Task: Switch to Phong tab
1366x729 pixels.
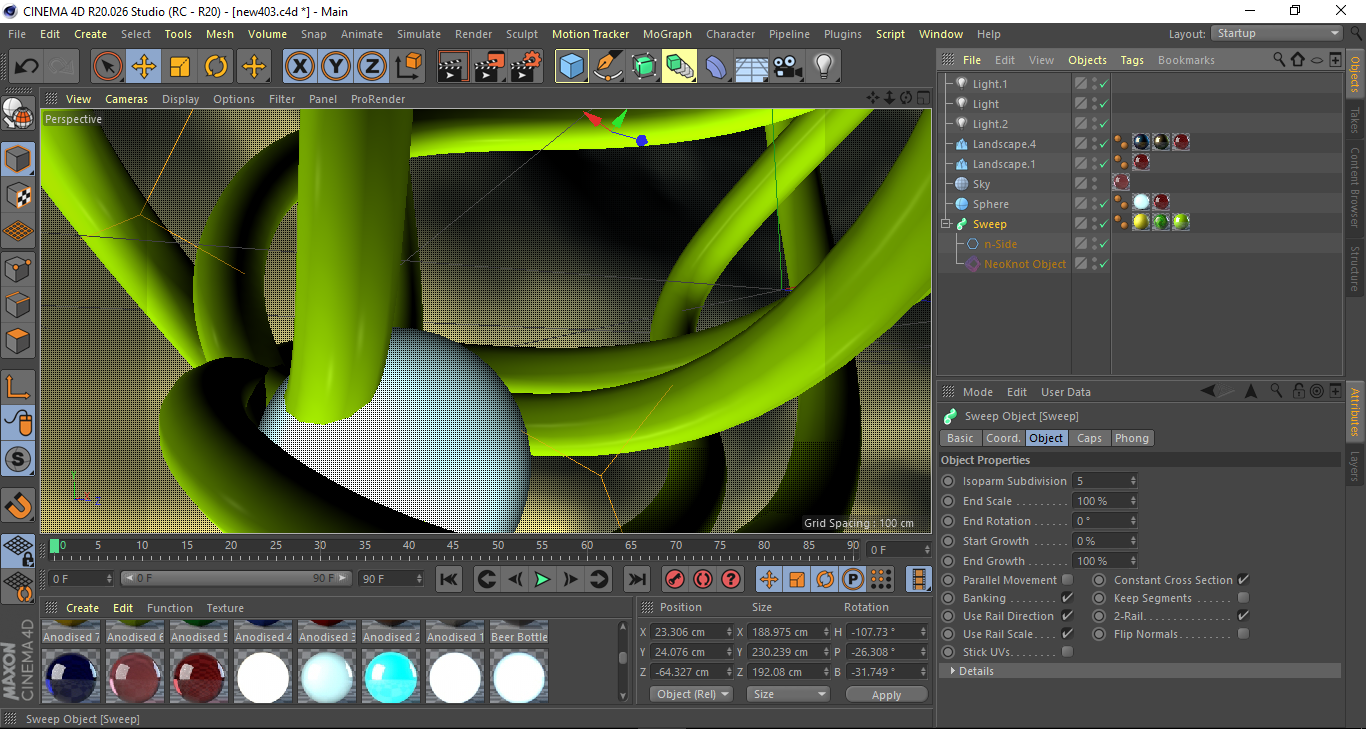Action: click(1132, 438)
